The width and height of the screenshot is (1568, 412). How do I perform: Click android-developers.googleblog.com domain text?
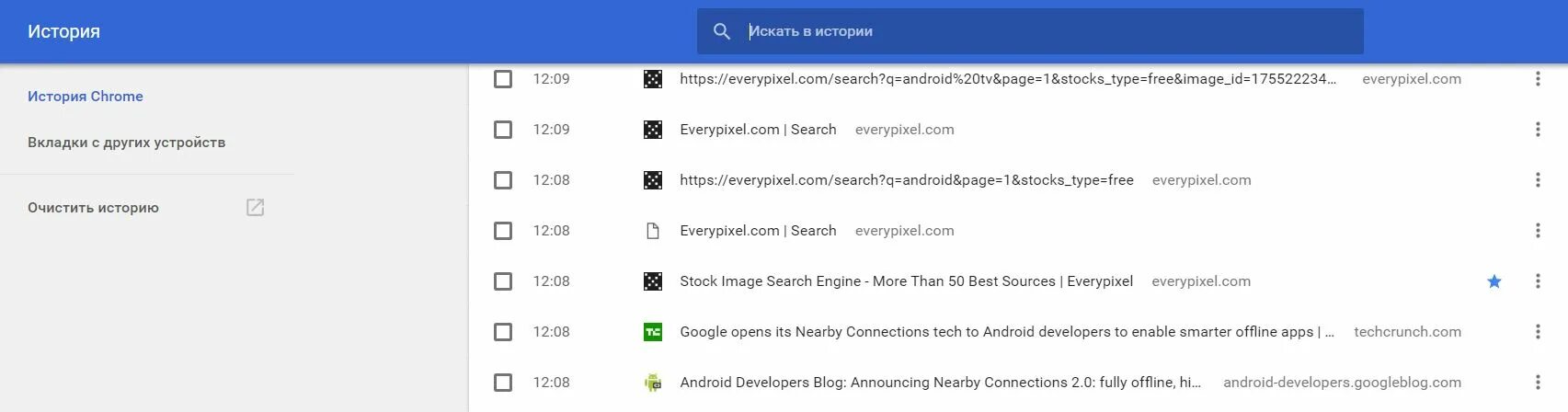tap(1342, 383)
